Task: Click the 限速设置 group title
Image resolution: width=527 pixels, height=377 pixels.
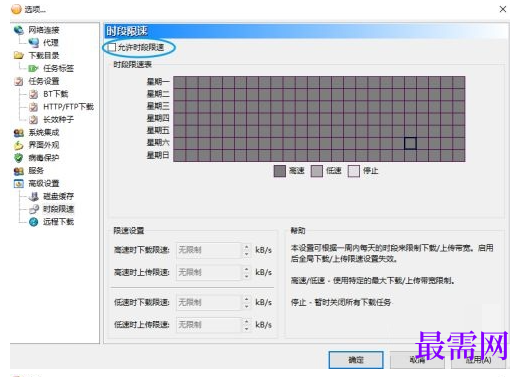Action: [129, 231]
